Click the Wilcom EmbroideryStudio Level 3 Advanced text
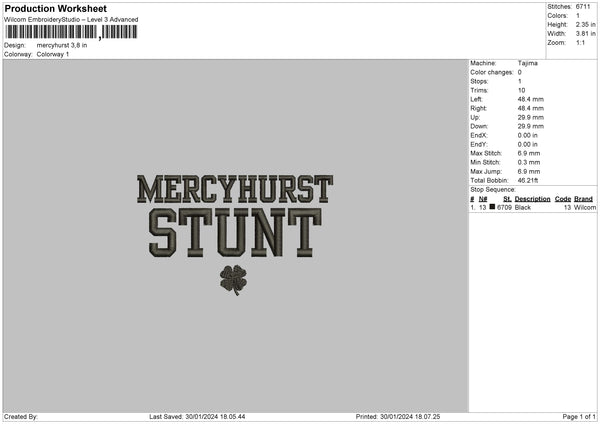The height and width of the screenshot is (424, 600). coord(71,20)
